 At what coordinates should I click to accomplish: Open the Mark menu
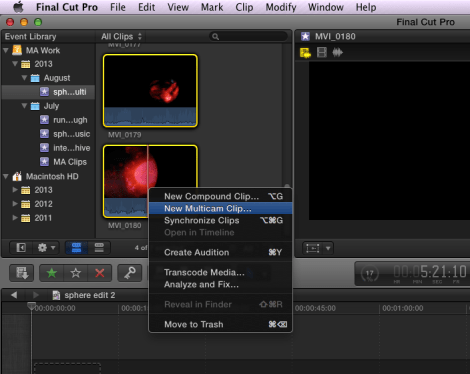[x=212, y=7]
